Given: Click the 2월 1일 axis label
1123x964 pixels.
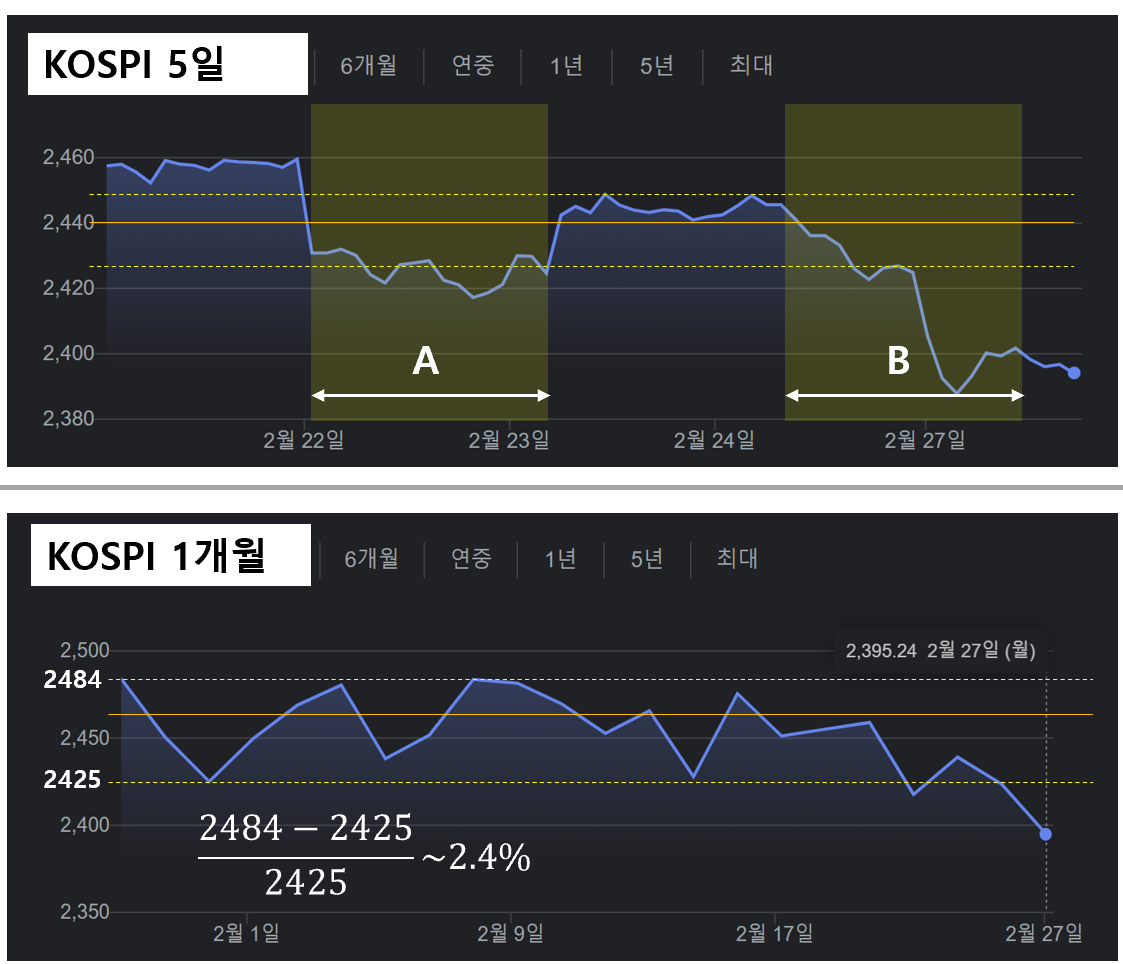Looking at the screenshot, I should click(246, 933).
